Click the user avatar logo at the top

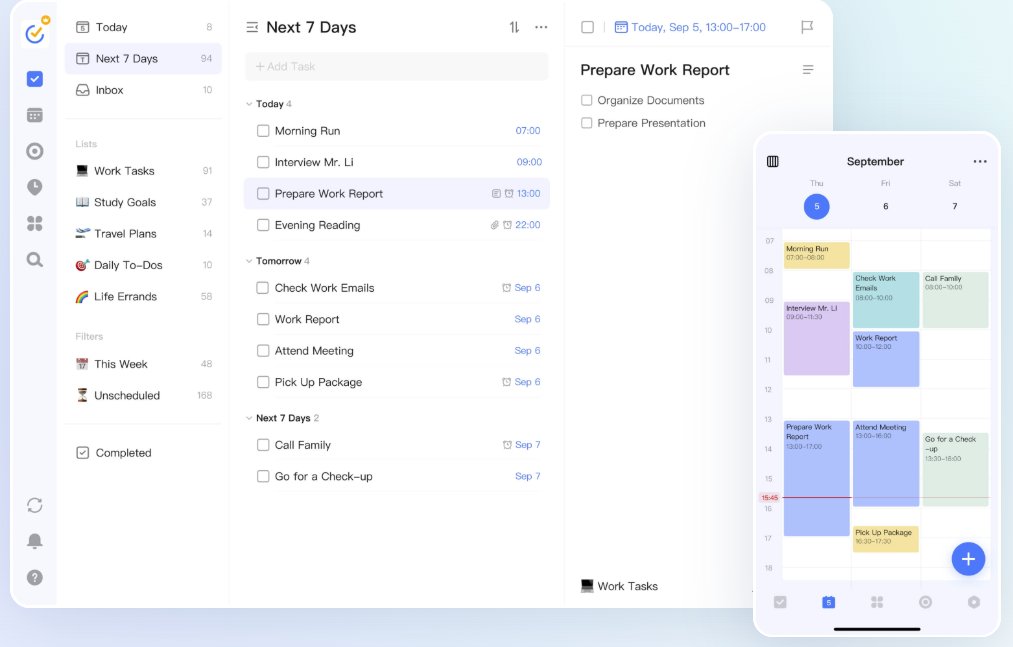(x=35, y=31)
